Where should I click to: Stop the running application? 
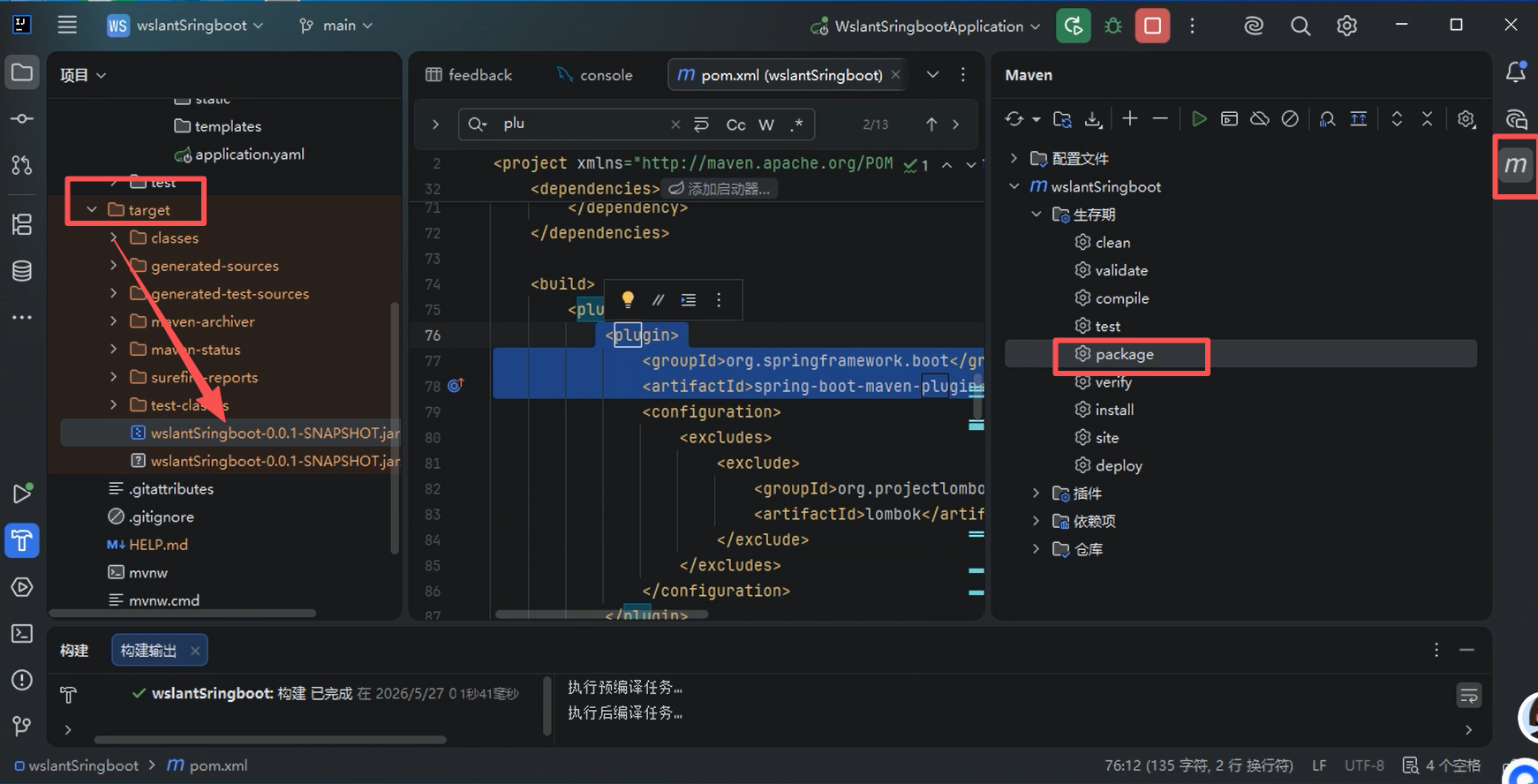pos(1153,26)
